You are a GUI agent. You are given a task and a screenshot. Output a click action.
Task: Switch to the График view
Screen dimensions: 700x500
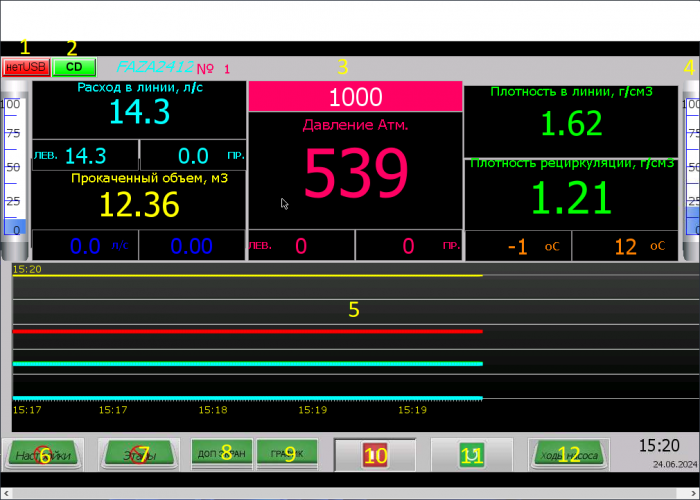point(287,454)
